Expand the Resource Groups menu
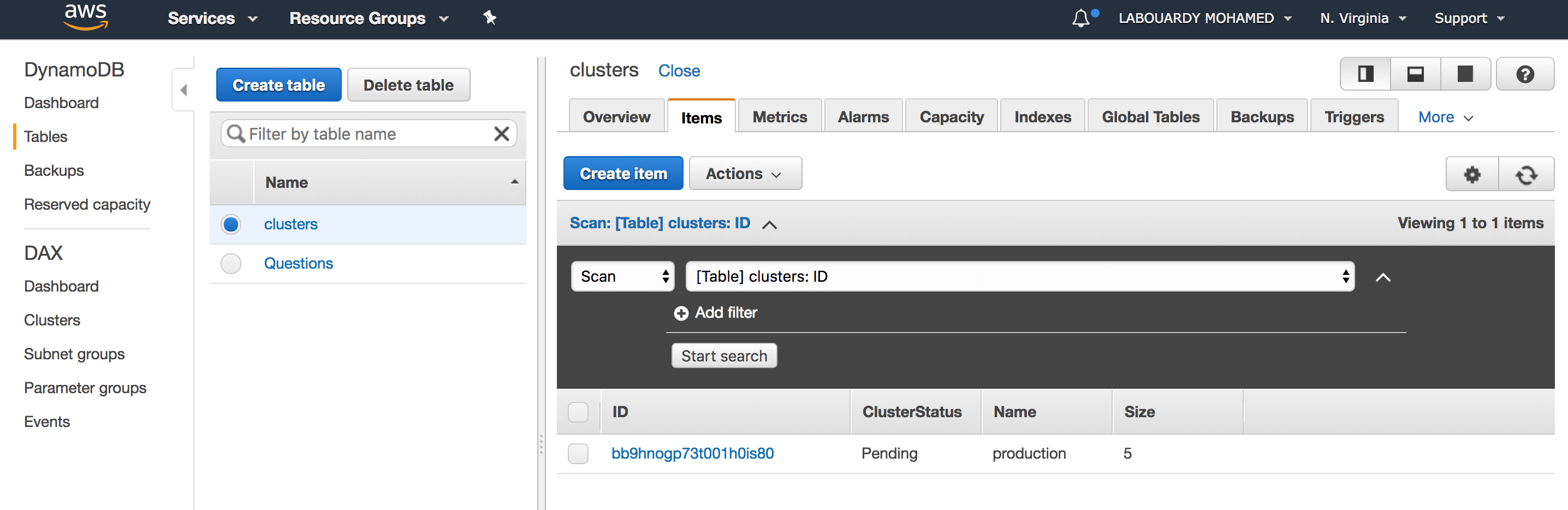This screenshot has width=1568, height=510. (369, 18)
